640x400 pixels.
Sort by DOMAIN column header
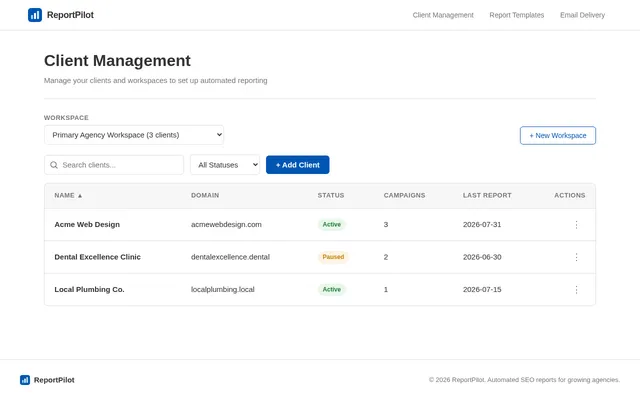pyautogui.click(x=205, y=196)
